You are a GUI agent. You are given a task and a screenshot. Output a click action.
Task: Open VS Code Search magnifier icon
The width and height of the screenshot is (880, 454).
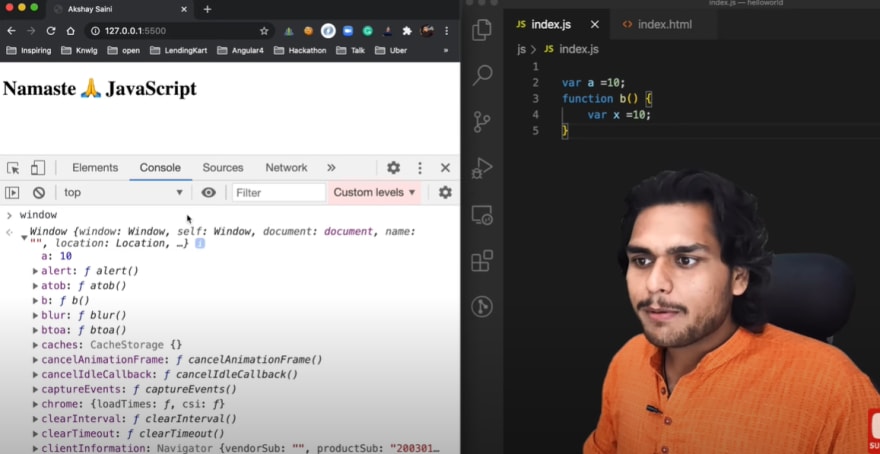point(482,75)
